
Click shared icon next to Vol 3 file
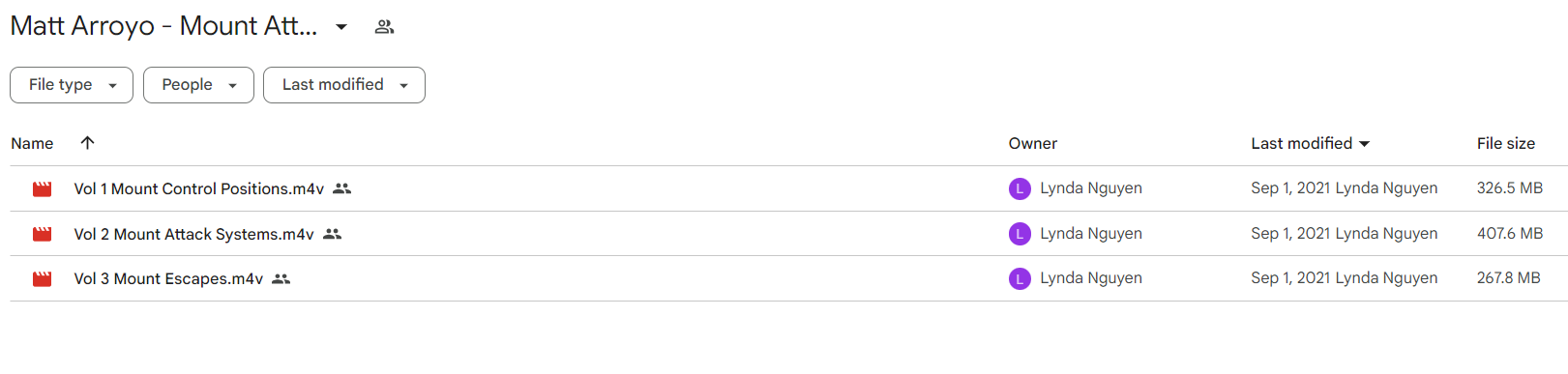point(281,278)
